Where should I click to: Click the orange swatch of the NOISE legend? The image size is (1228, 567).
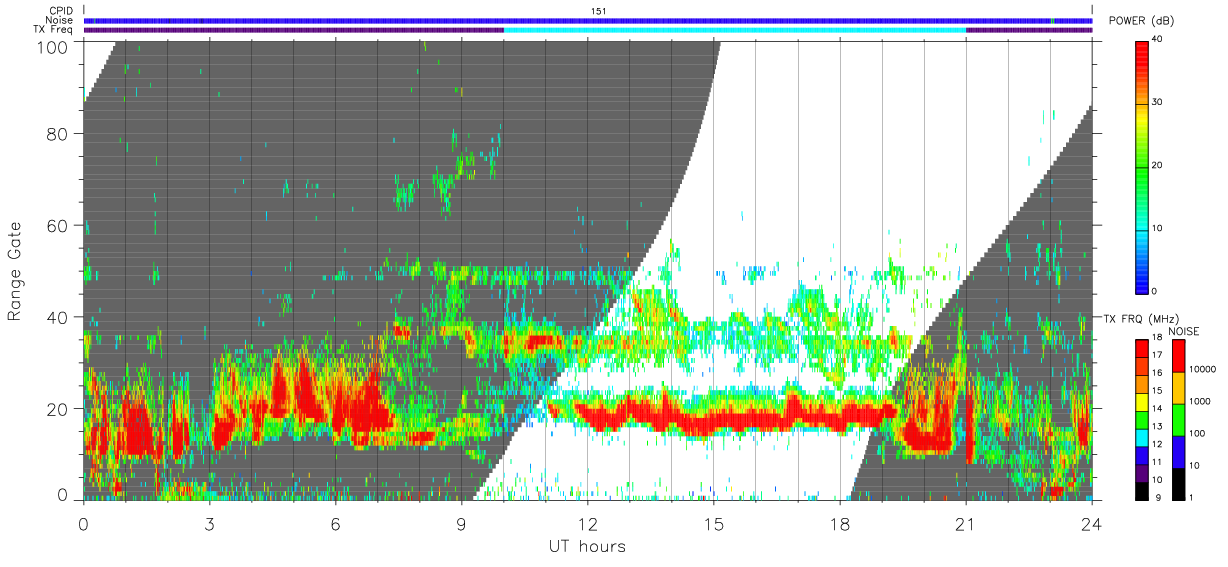tap(1177, 388)
